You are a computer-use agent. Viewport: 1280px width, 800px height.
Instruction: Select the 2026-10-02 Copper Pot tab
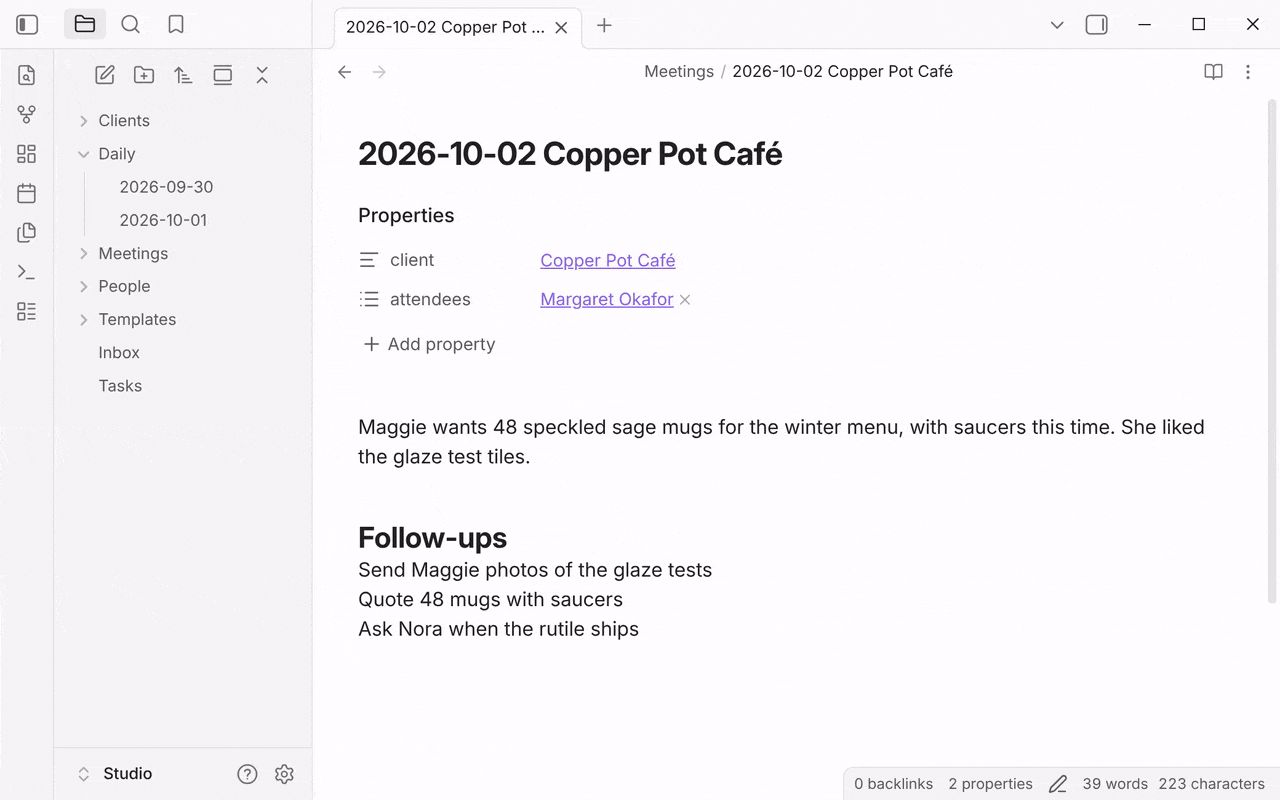(445, 27)
